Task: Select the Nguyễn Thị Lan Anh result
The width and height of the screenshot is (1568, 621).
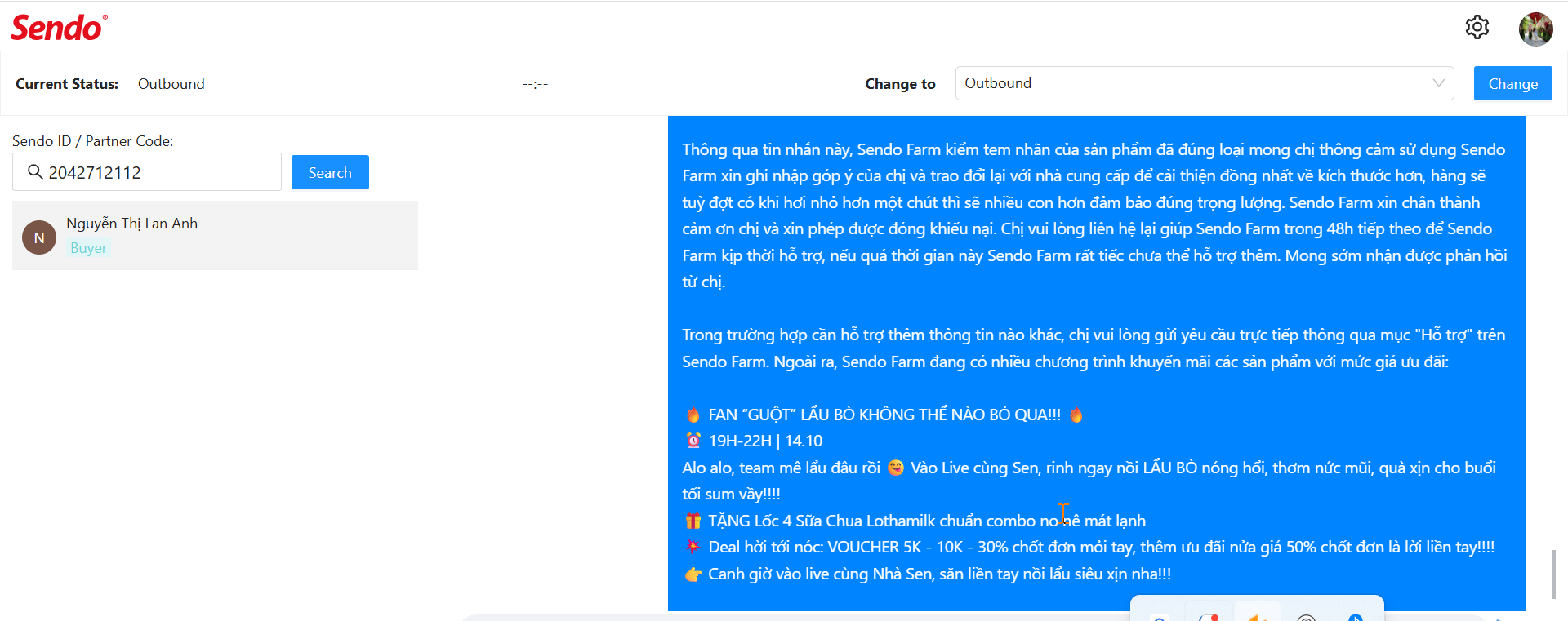Action: [215, 235]
